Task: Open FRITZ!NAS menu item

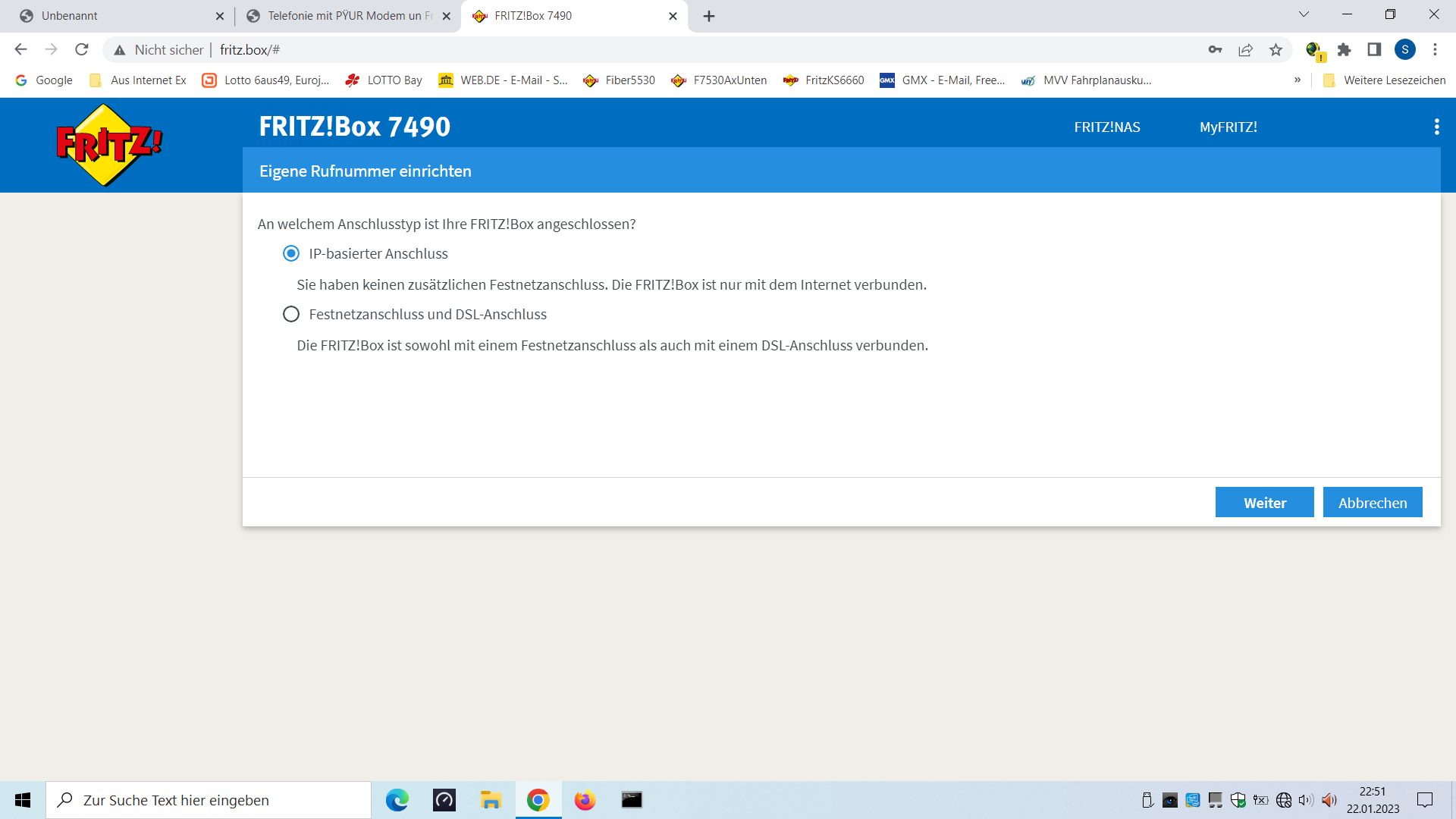Action: coord(1106,127)
